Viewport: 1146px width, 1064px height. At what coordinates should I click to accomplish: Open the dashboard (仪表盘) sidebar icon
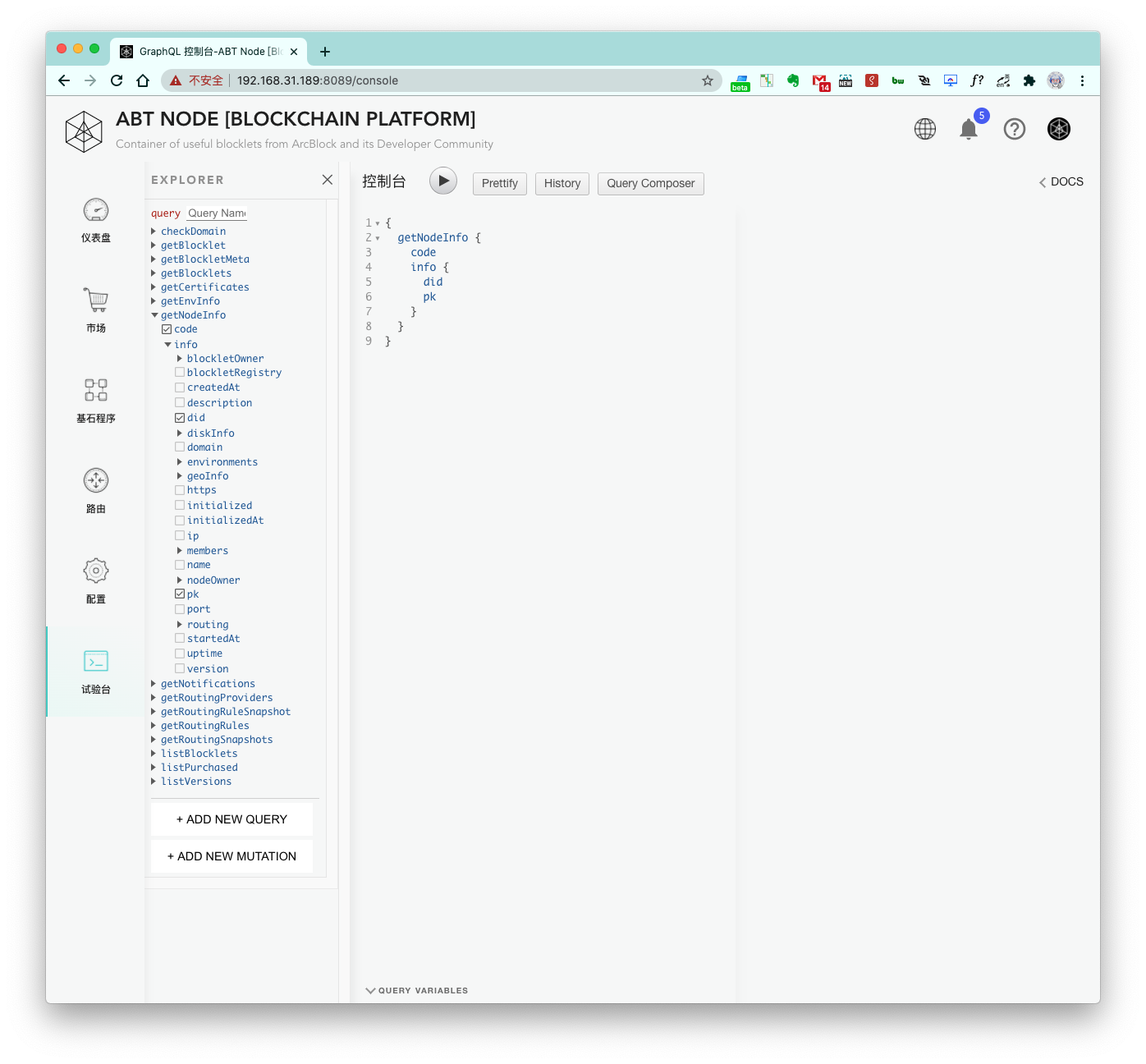pos(96,211)
